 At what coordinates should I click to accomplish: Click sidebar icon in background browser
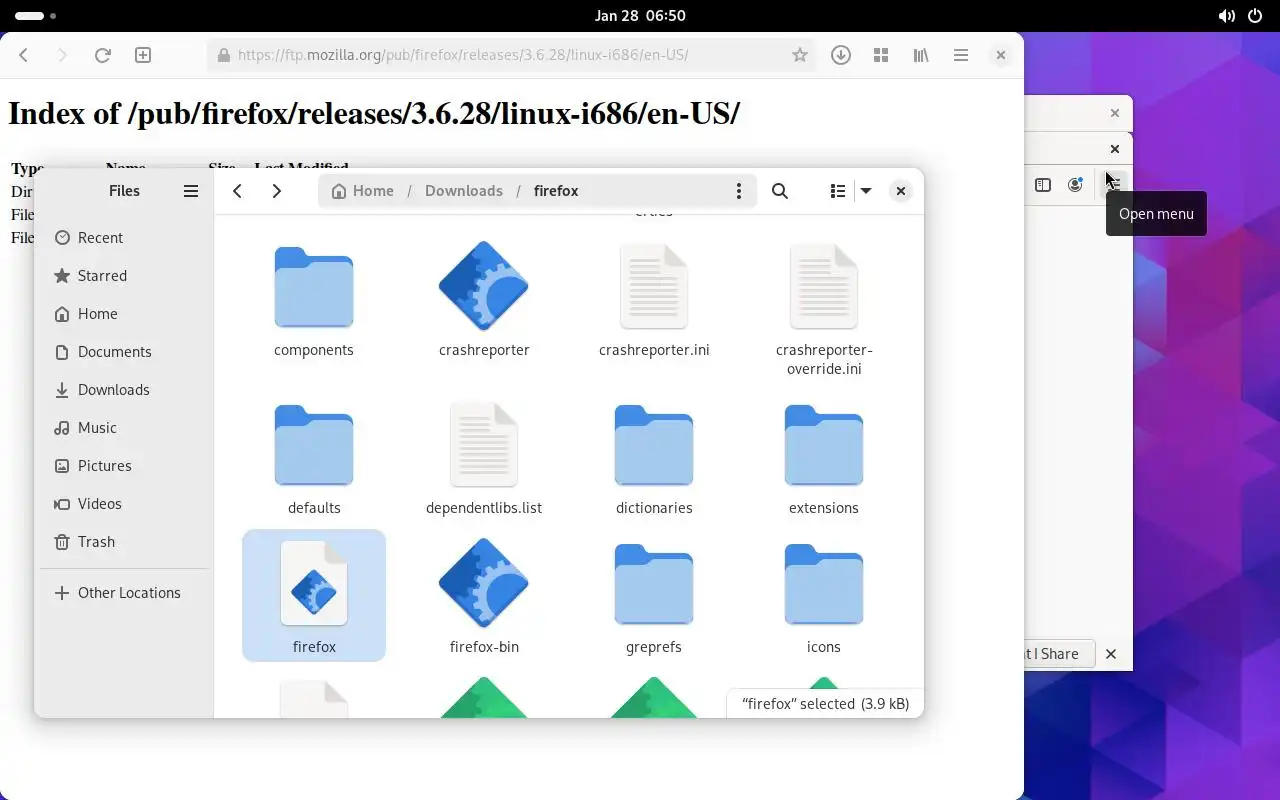pos(1043,185)
